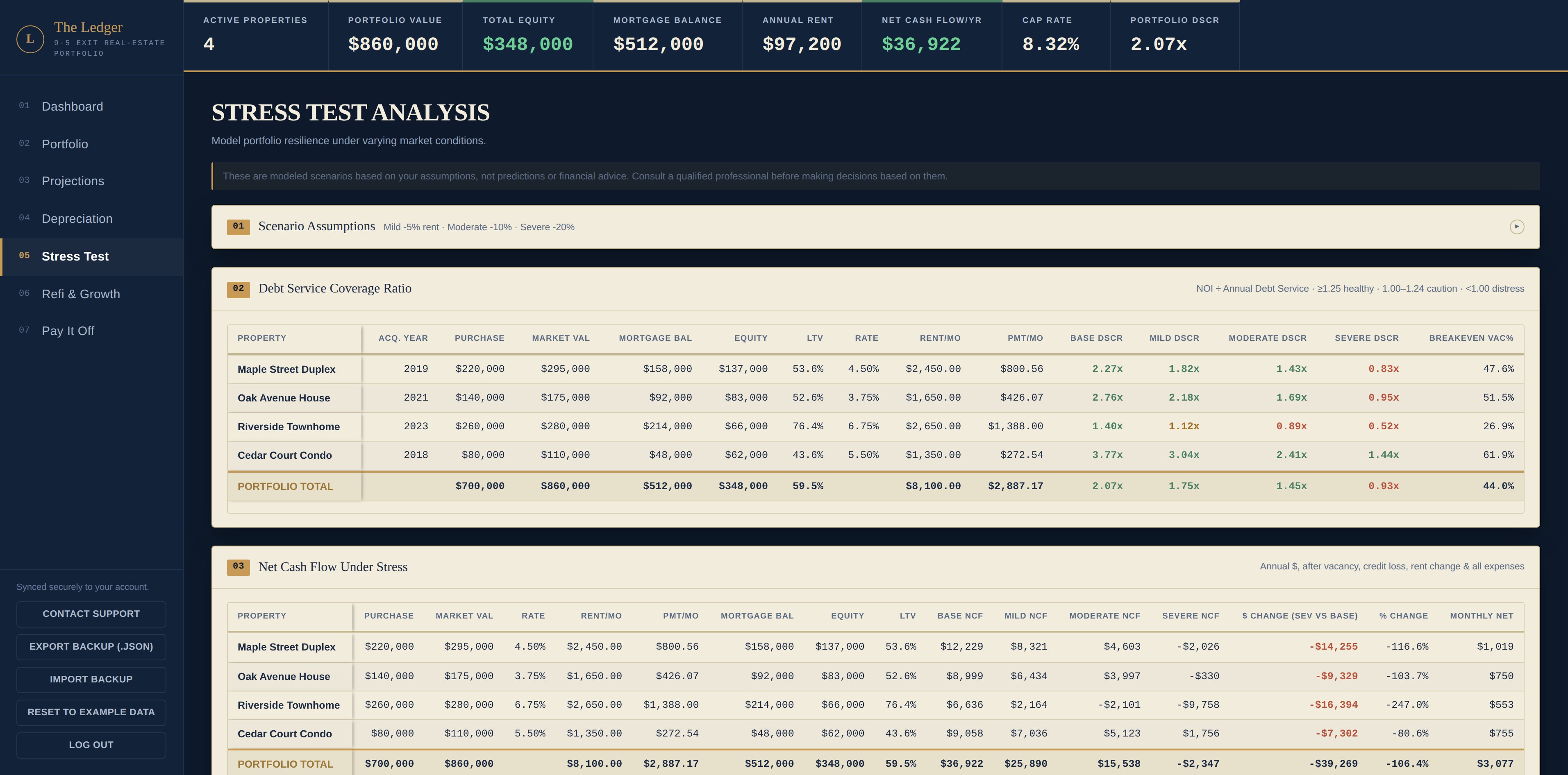Click Maple Street Duplex in Net Cash Flow table

click(x=286, y=647)
